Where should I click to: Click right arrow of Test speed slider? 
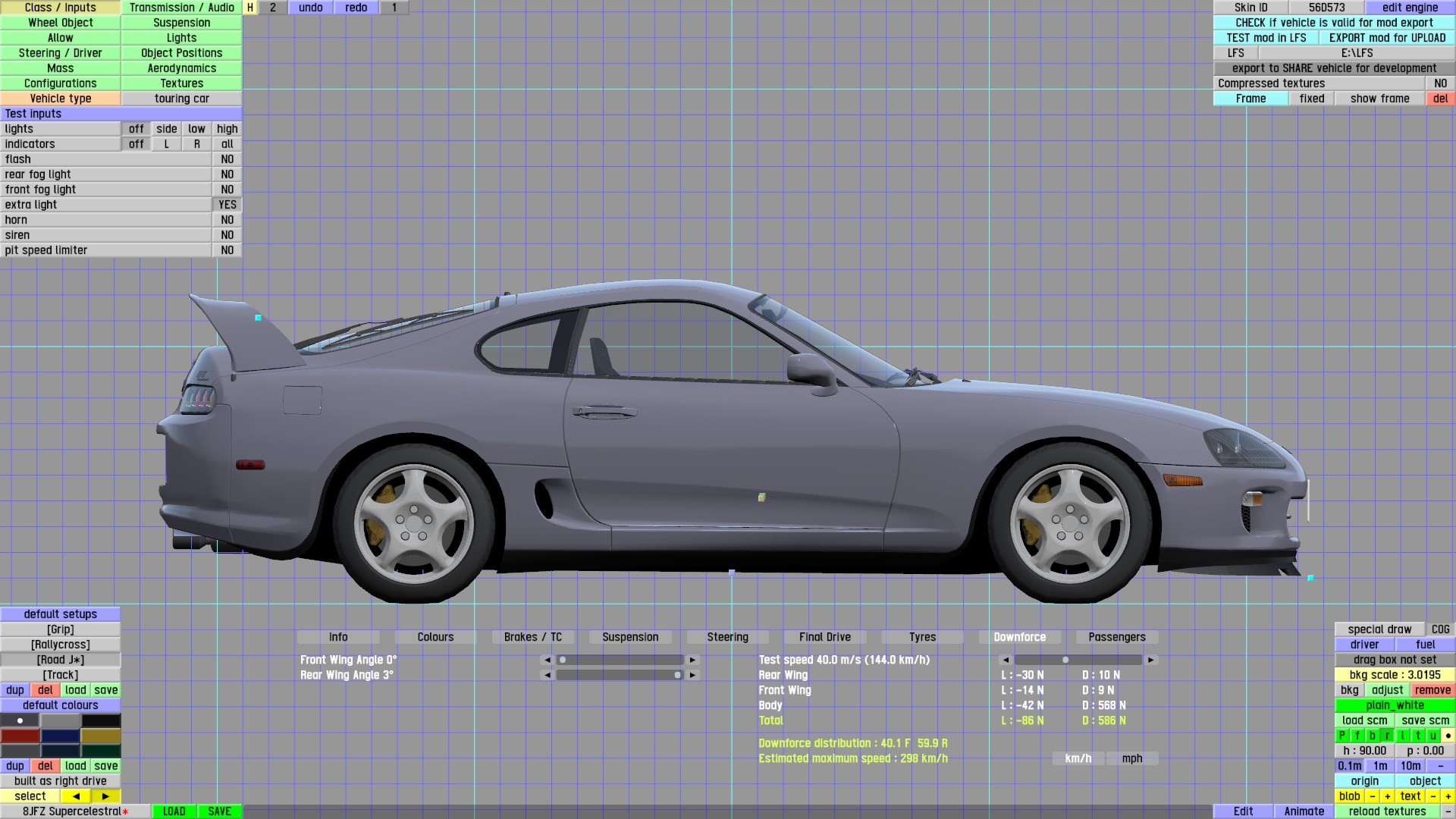(x=1150, y=661)
